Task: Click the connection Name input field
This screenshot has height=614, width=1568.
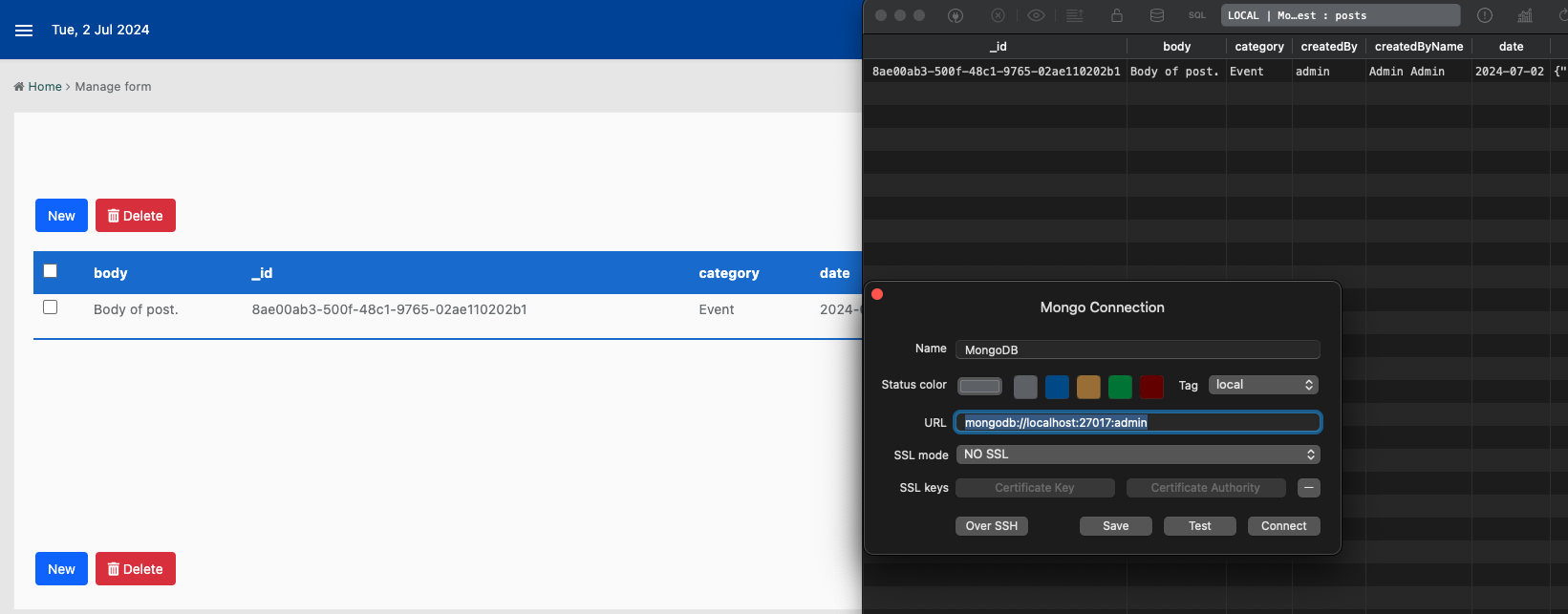Action: pyautogui.click(x=1138, y=349)
